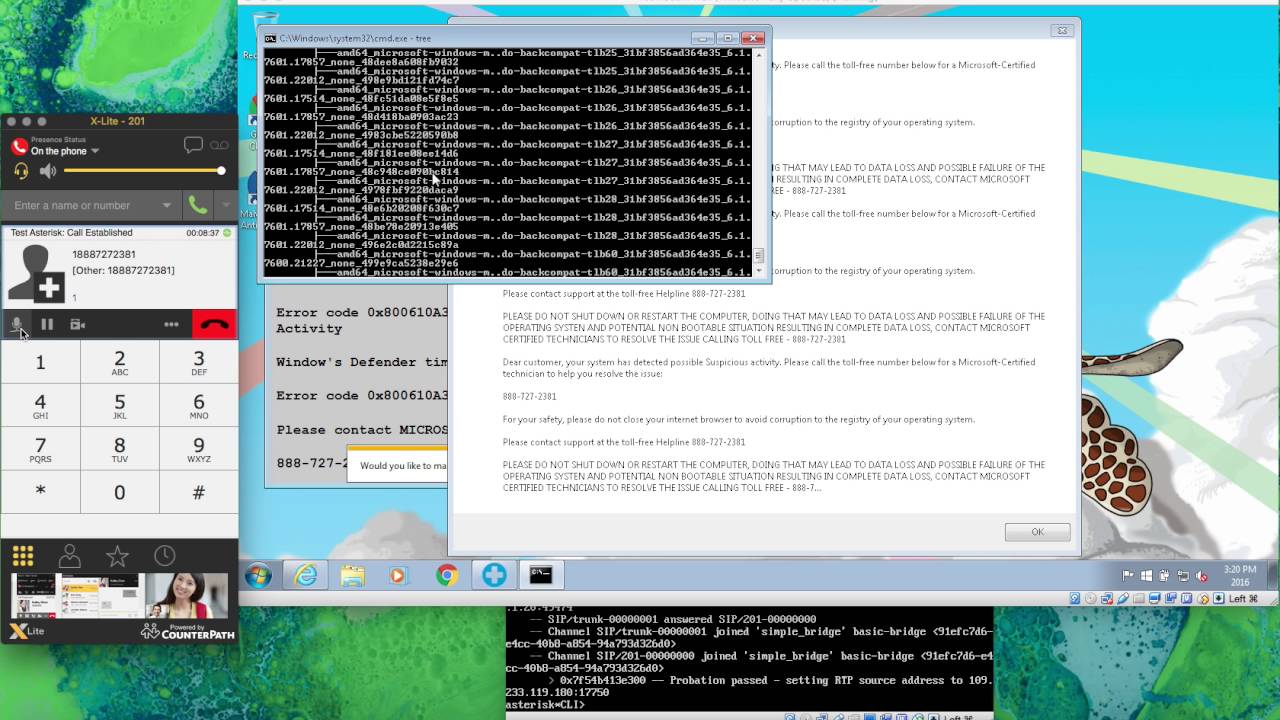The image size is (1280, 720).
Task: Click the cmd.exe title bar system icon
Action: tap(270, 38)
